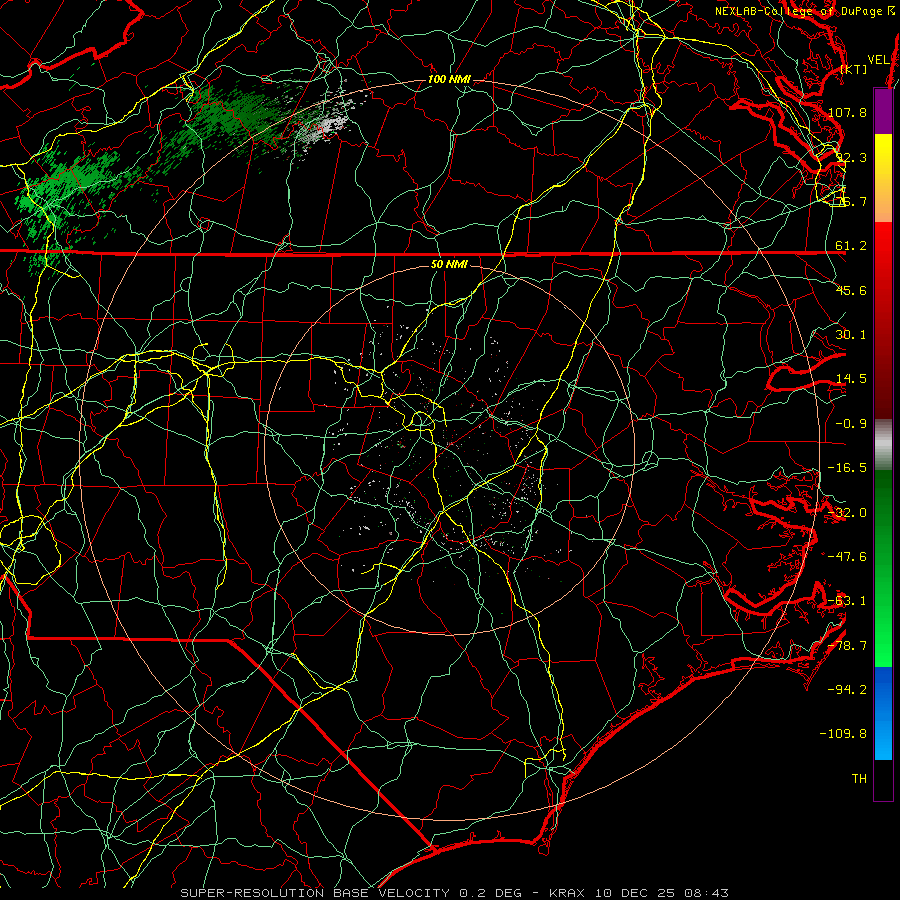
Task: Click the -32.0 scale value
Action: tap(847, 513)
